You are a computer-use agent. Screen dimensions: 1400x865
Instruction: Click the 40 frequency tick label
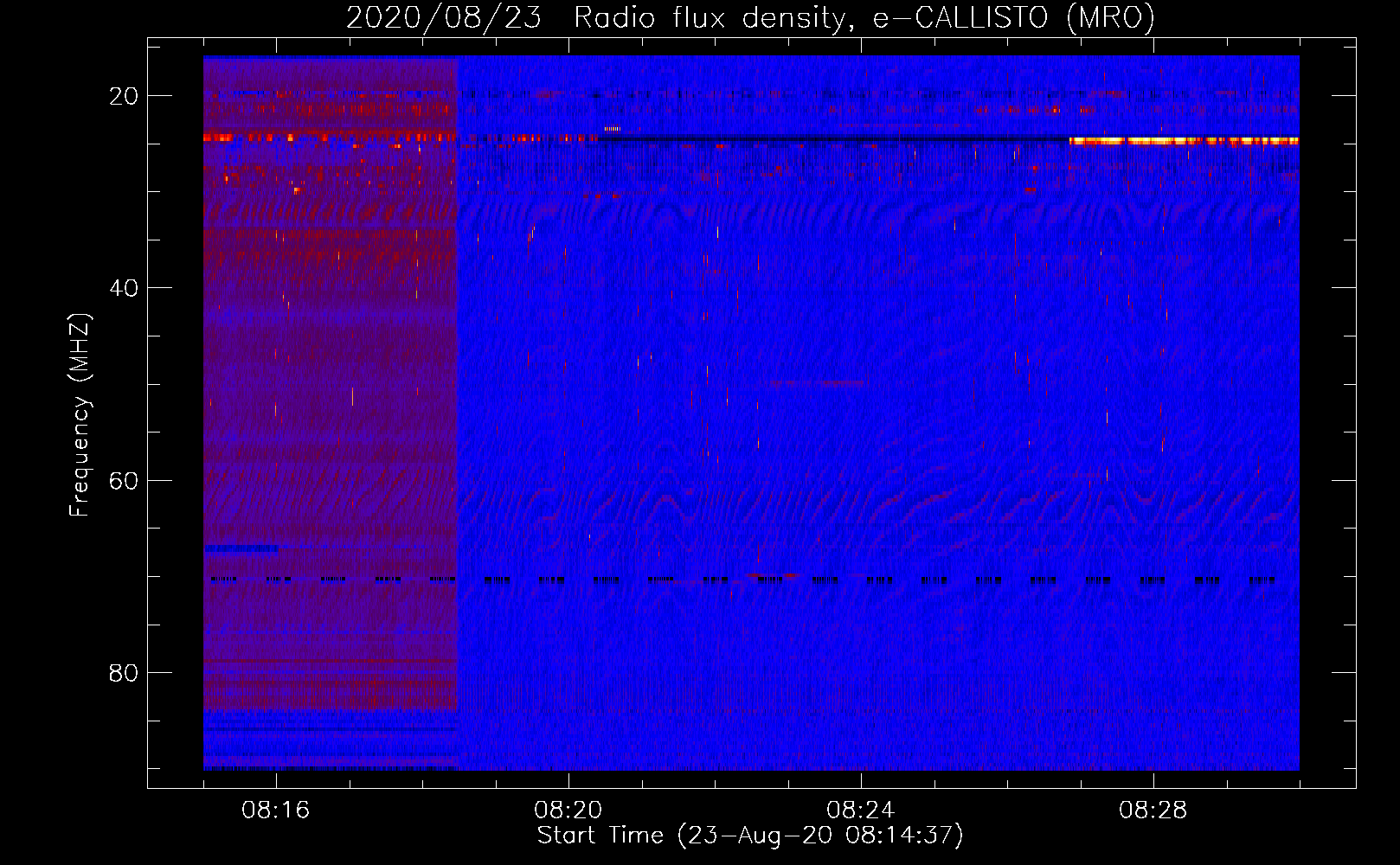124,288
